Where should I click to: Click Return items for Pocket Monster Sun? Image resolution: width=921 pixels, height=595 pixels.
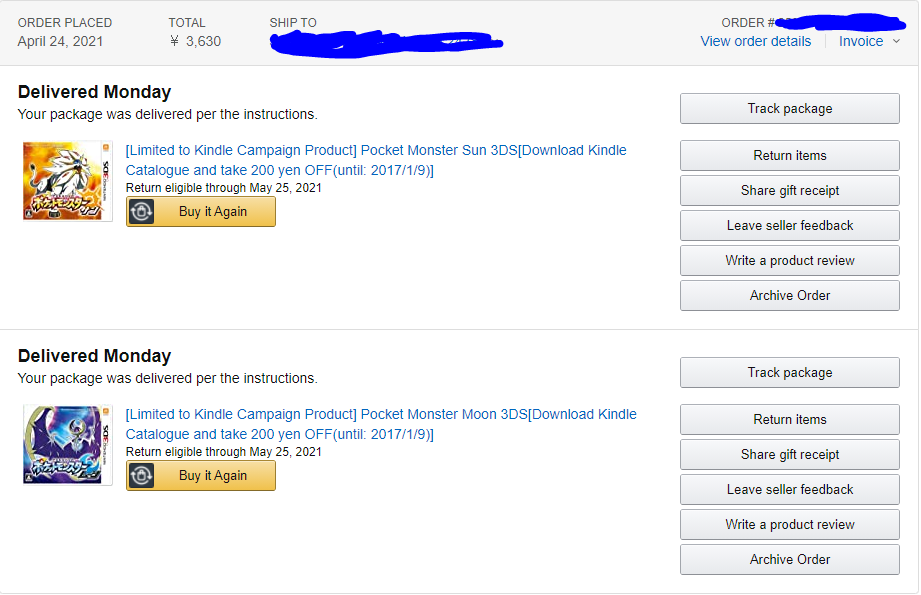789,156
